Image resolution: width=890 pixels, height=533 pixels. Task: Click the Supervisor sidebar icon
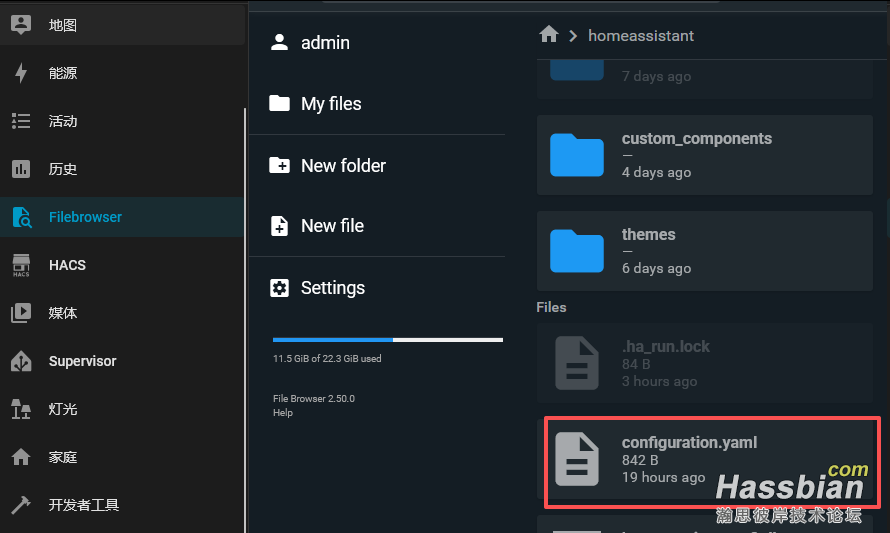(x=21, y=361)
